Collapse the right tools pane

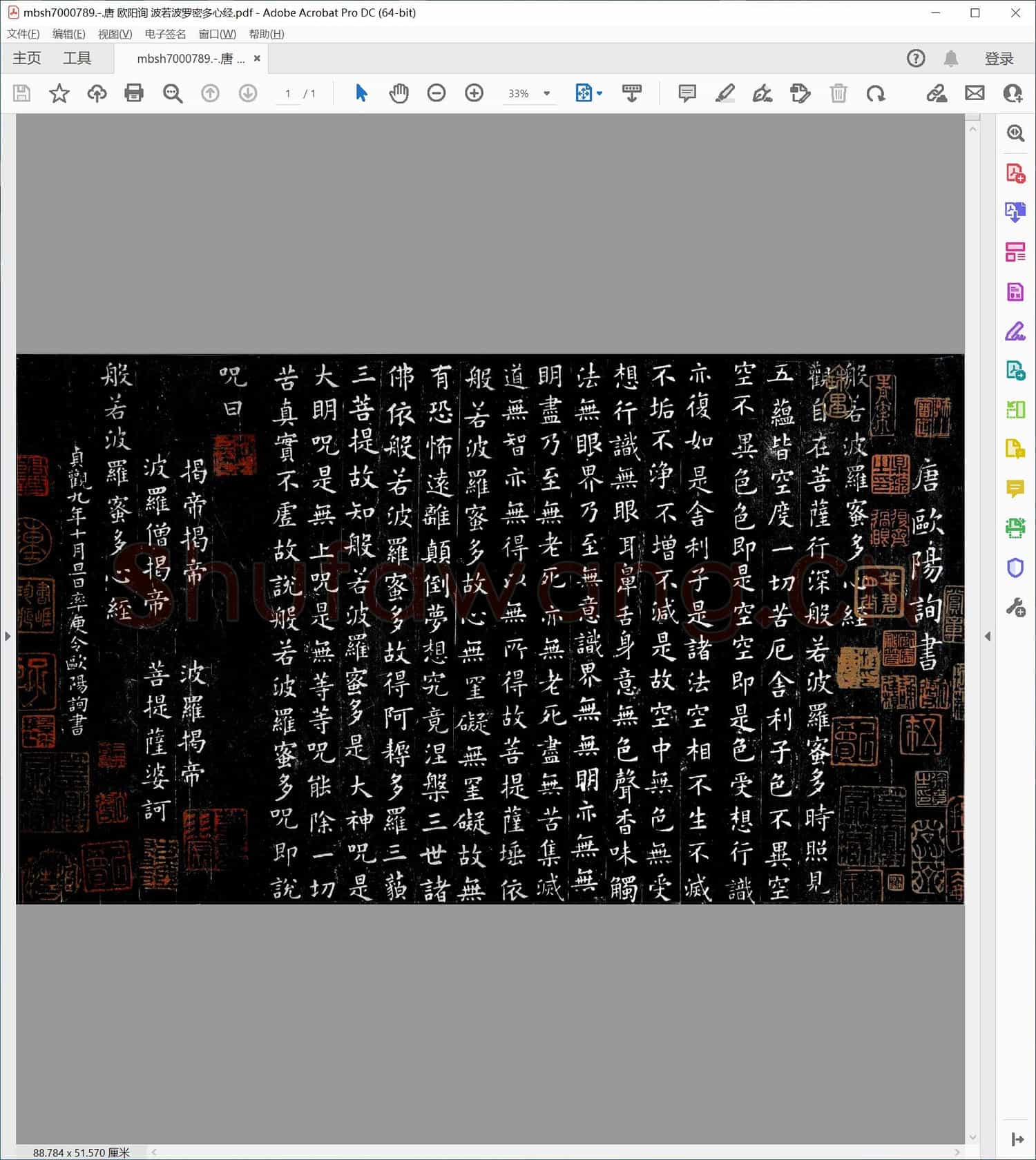coord(988,636)
